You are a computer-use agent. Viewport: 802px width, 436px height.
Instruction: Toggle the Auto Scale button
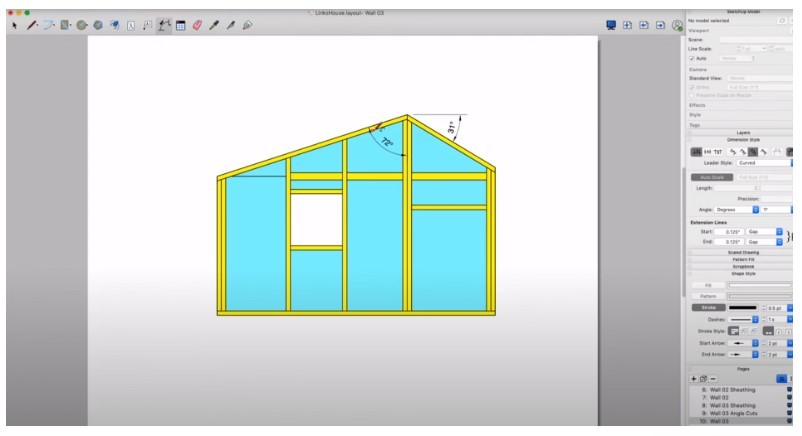pos(712,178)
